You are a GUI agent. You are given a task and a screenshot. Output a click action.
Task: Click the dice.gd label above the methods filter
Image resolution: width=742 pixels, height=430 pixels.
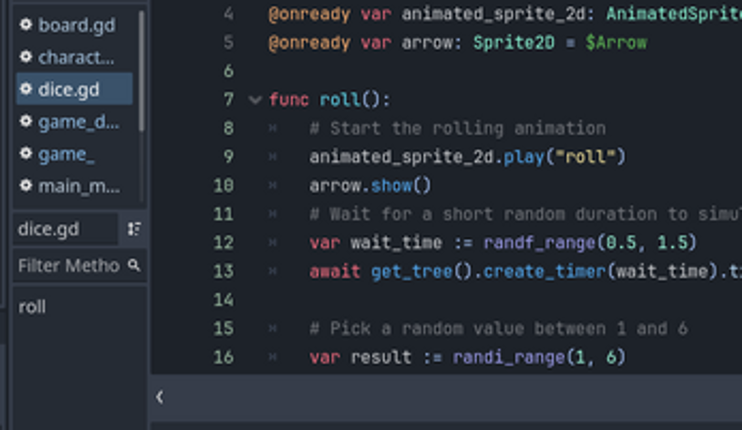48,229
